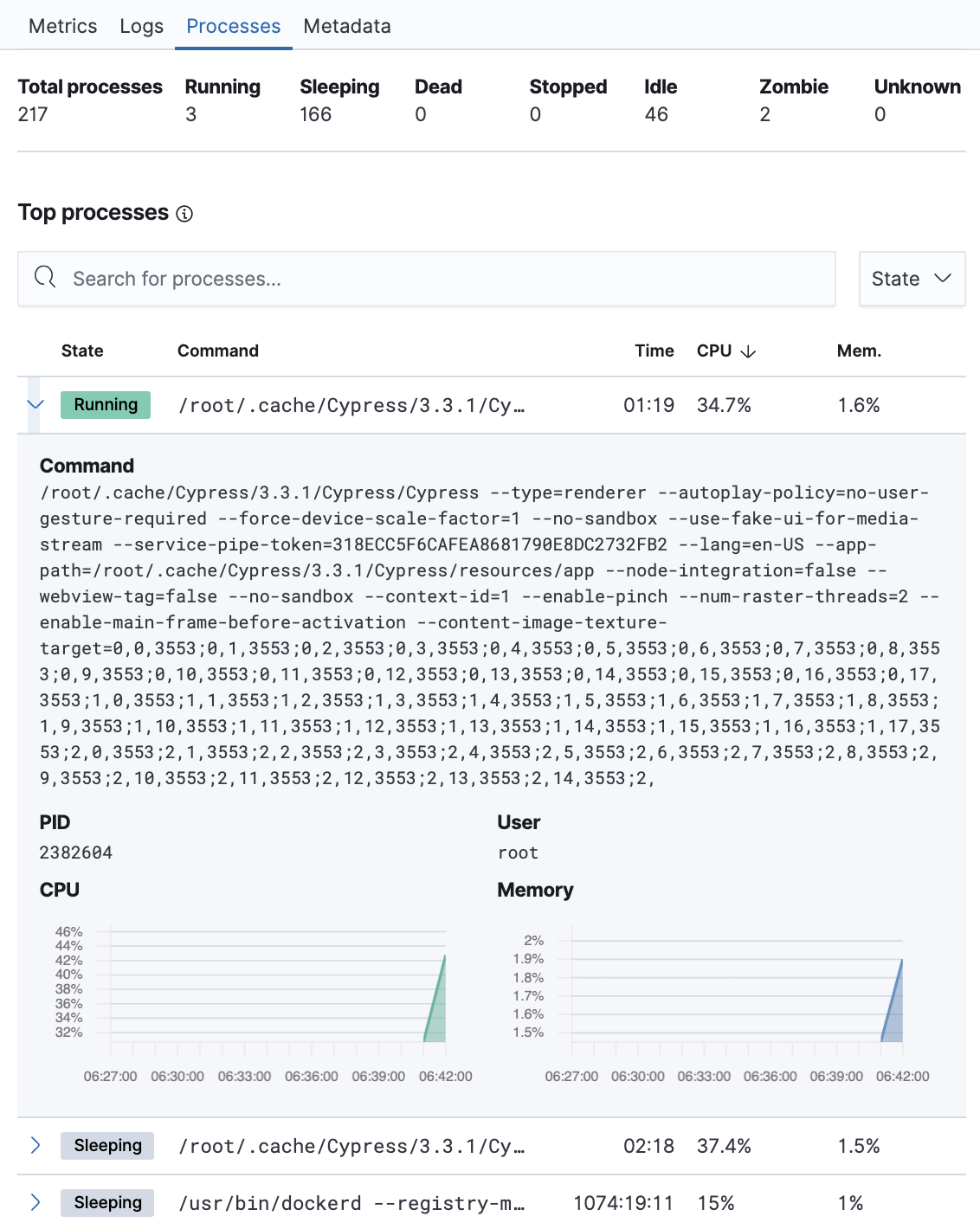This screenshot has width=980, height=1229.
Task: Click the info icon beside Top processes
Action: tap(185, 213)
